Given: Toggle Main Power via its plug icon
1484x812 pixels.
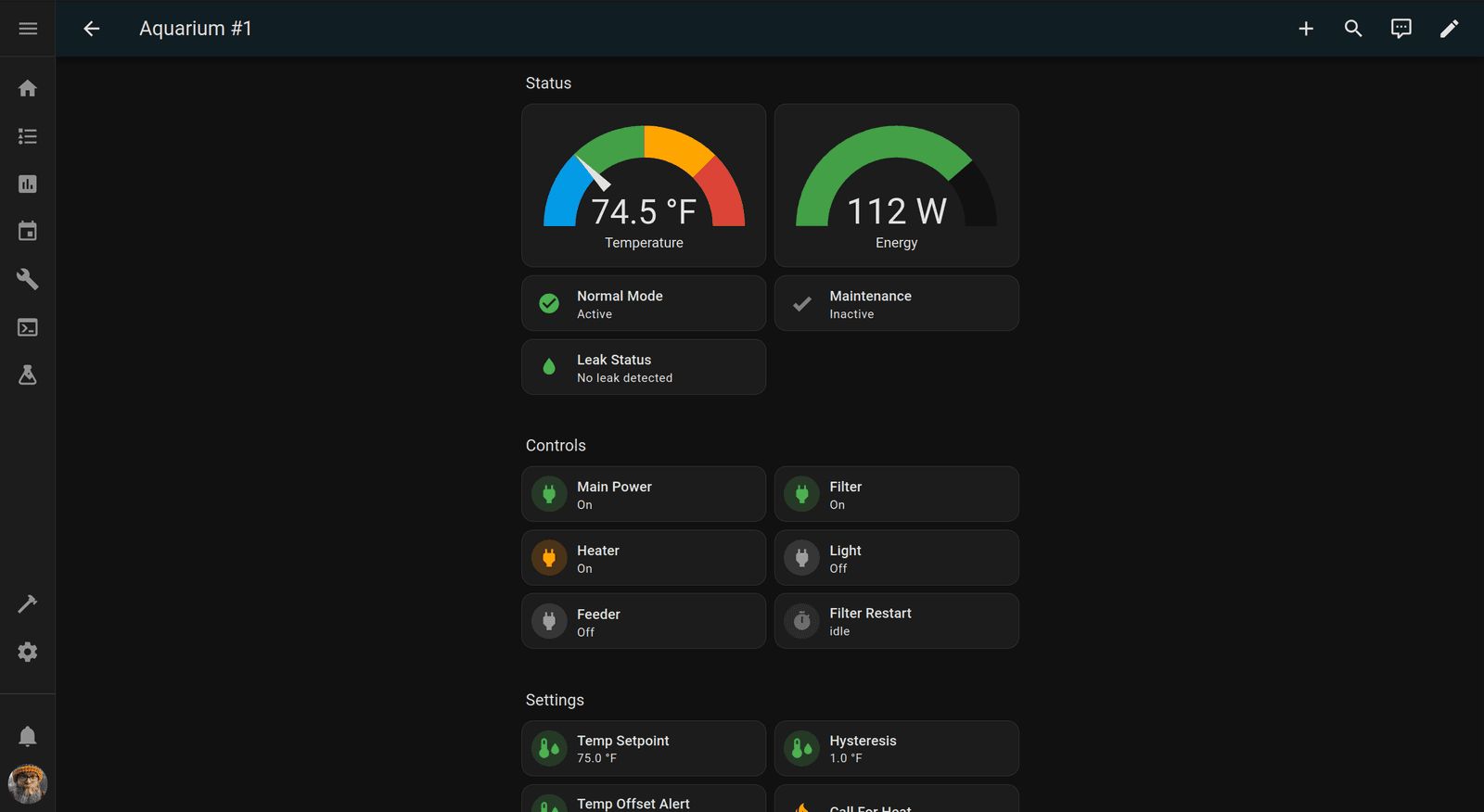Looking at the screenshot, I should 549,494.
